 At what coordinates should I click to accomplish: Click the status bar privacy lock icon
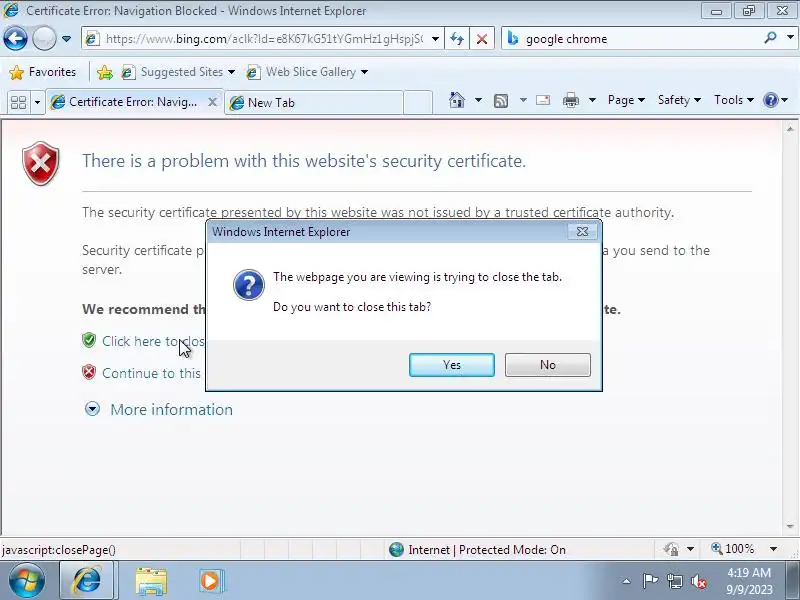(x=671, y=549)
